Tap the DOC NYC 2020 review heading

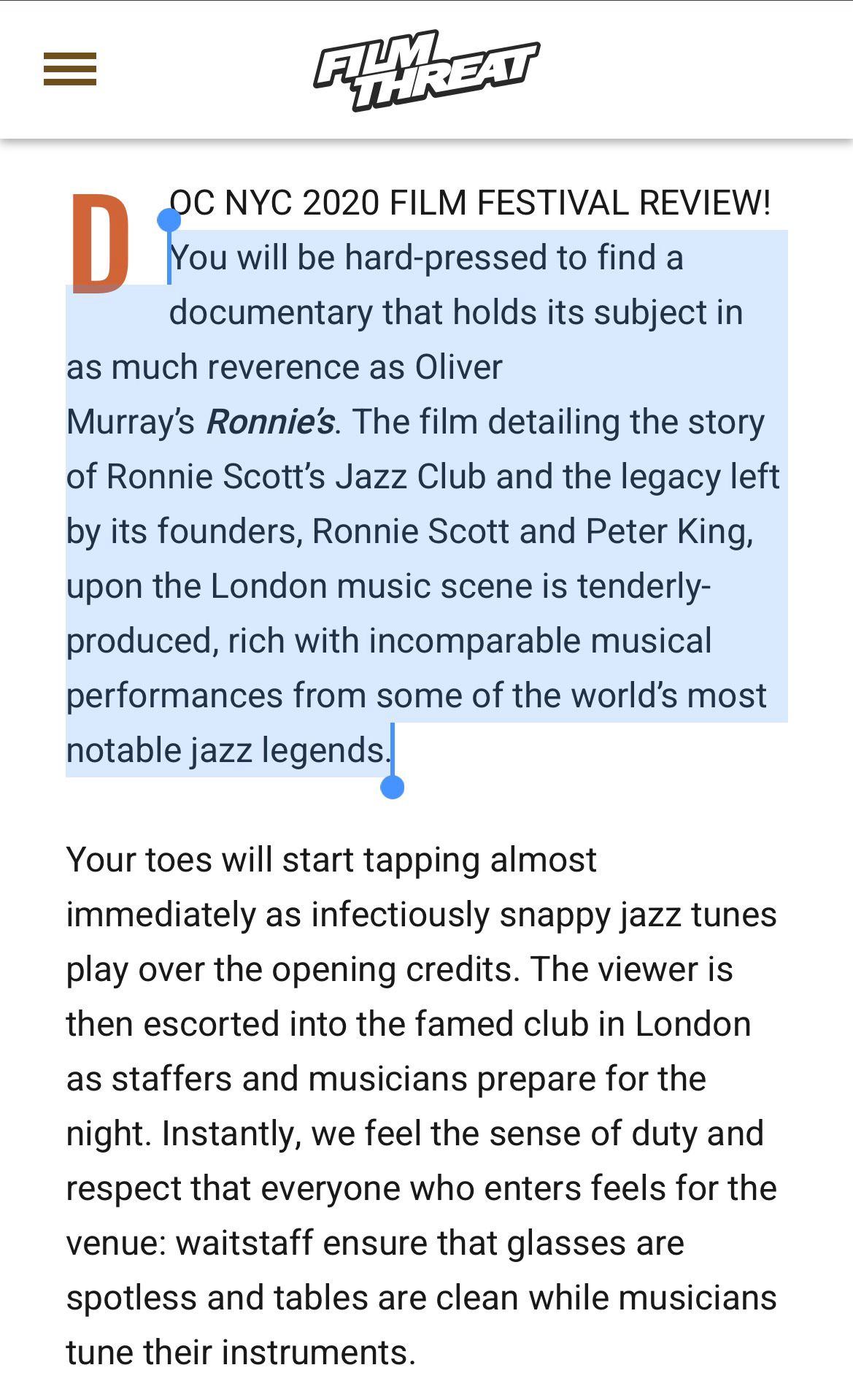click(x=470, y=202)
